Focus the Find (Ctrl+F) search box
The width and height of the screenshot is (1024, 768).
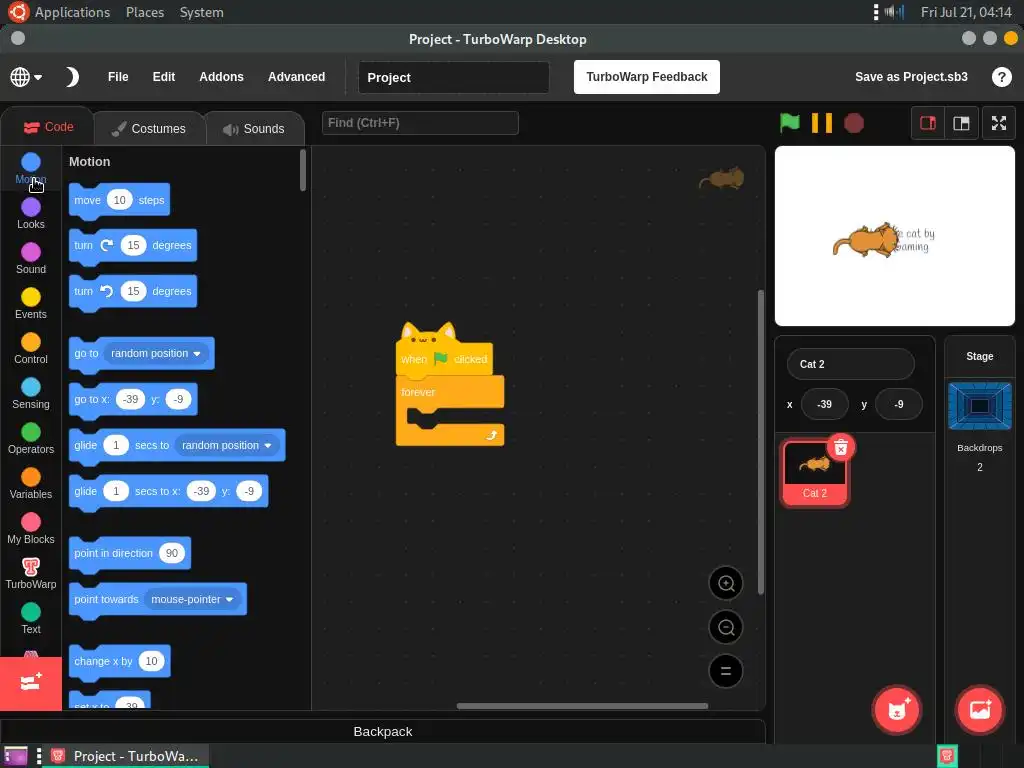420,123
